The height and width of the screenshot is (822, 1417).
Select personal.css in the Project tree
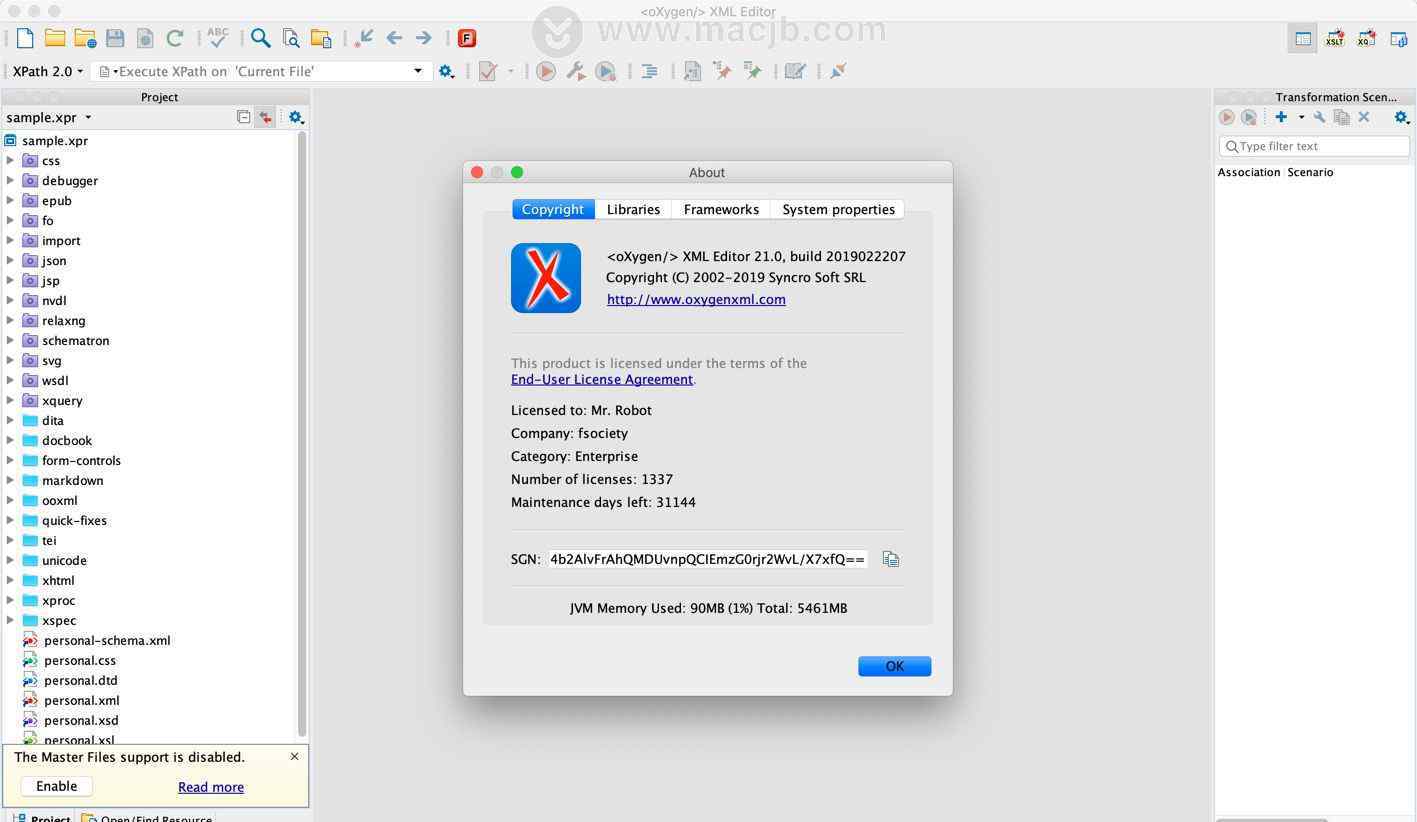point(80,660)
